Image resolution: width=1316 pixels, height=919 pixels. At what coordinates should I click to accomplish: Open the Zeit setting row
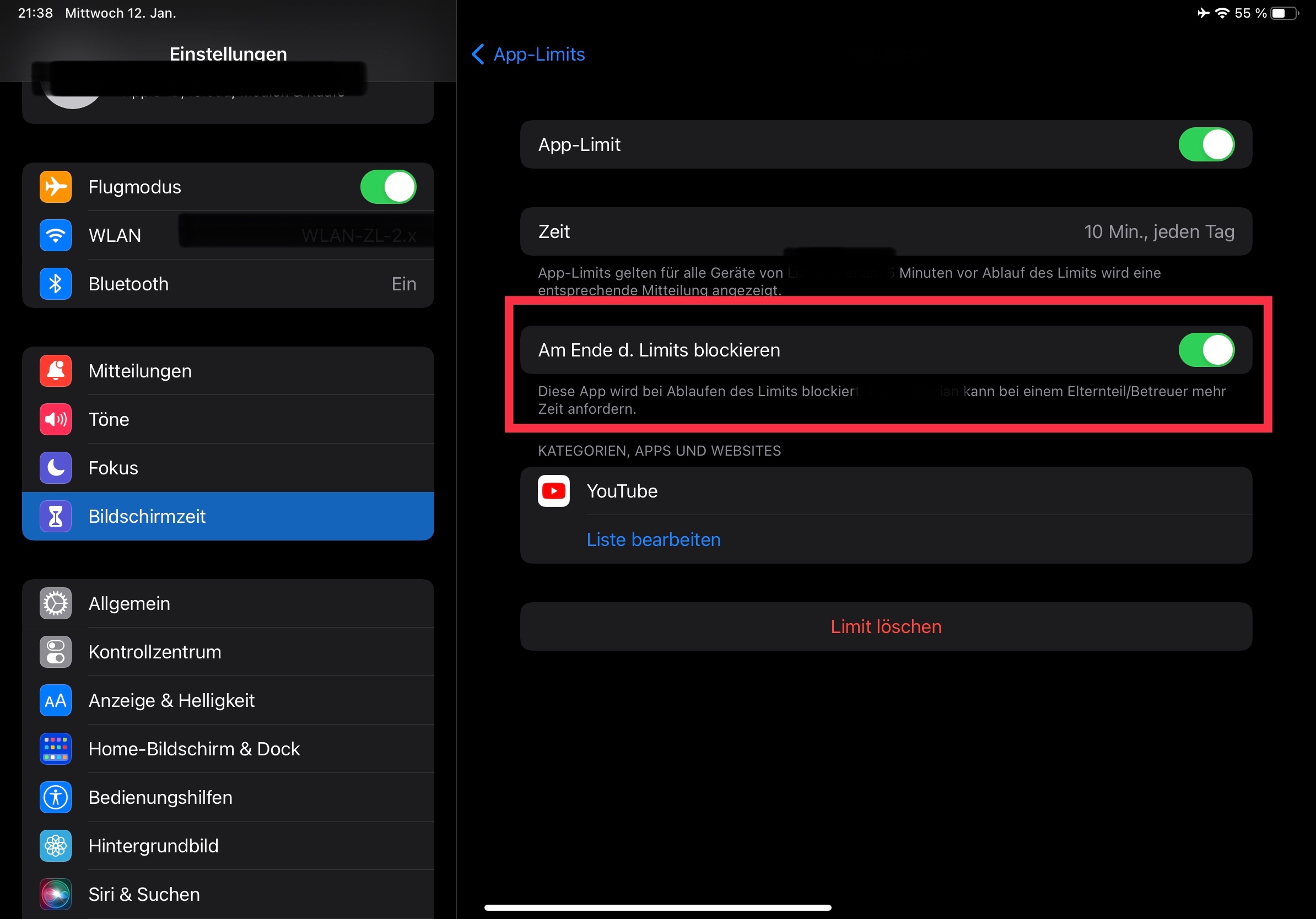(x=886, y=231)
